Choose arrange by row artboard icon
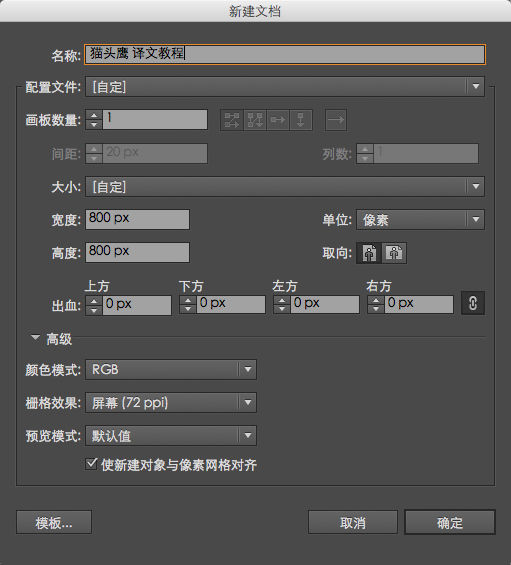 (278, 120)
